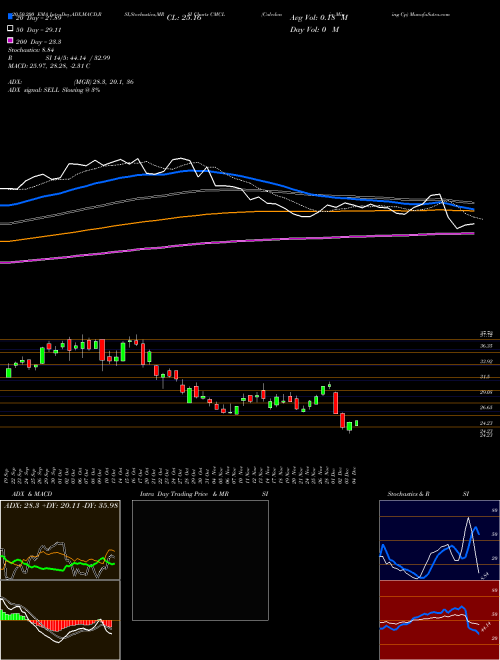Open the empty intraday trading price chart panel
The image size is (500, 660).
pyautogui.click(x=200, y=560)
